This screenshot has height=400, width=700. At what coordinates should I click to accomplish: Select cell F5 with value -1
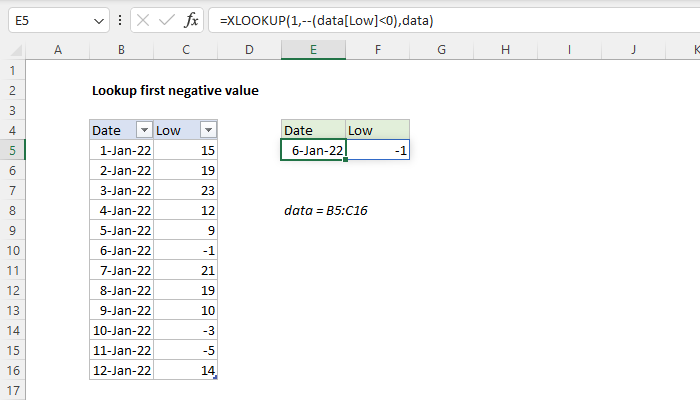(x=377, y=150)
